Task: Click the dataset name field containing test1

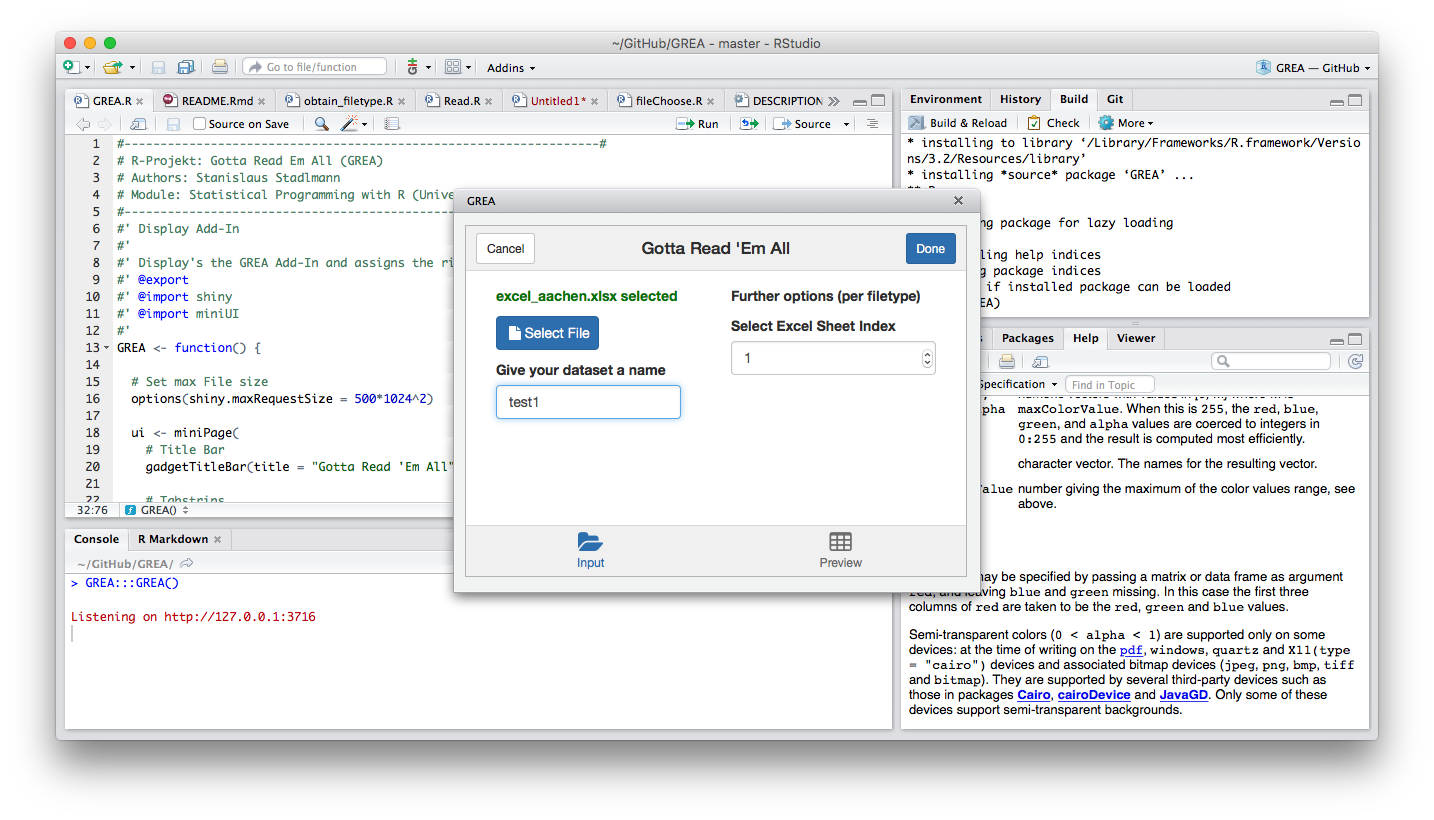Action: [x=588, y=402]
